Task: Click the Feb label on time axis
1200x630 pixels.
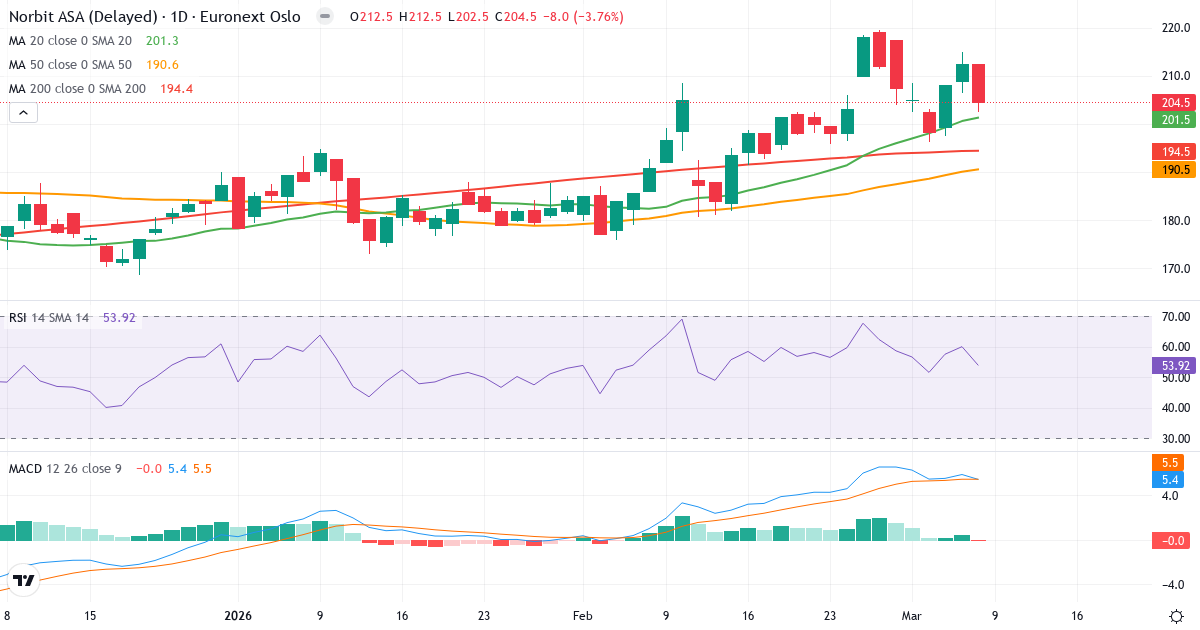Action: click(x=585, y=616)
